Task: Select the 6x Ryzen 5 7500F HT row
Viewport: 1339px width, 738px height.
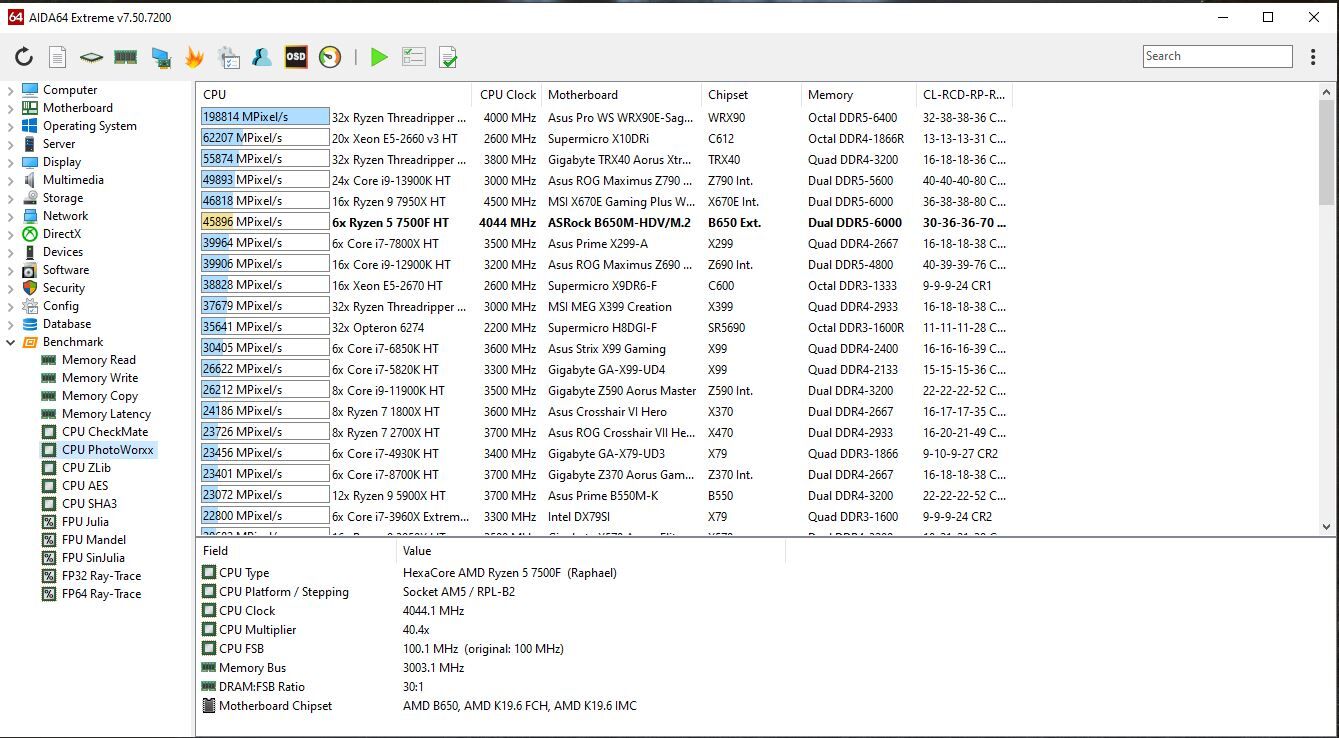Action: click(604, 222)
